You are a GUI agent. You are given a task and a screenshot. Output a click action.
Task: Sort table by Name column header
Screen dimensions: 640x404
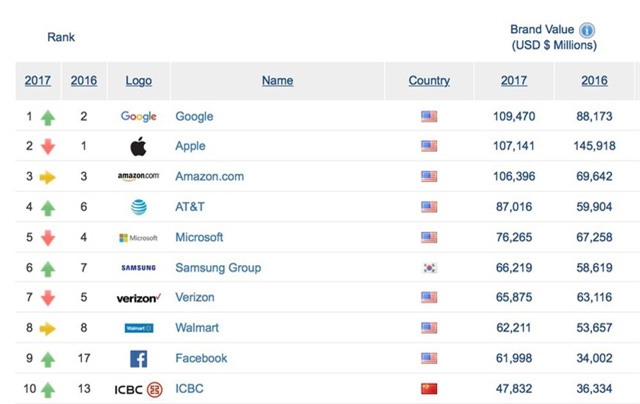click(277, 81)
